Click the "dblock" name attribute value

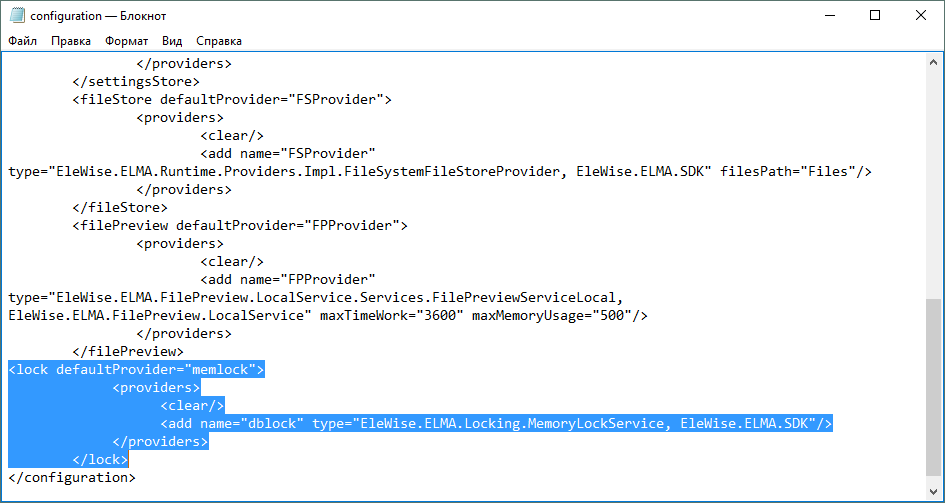coord(271,423)
